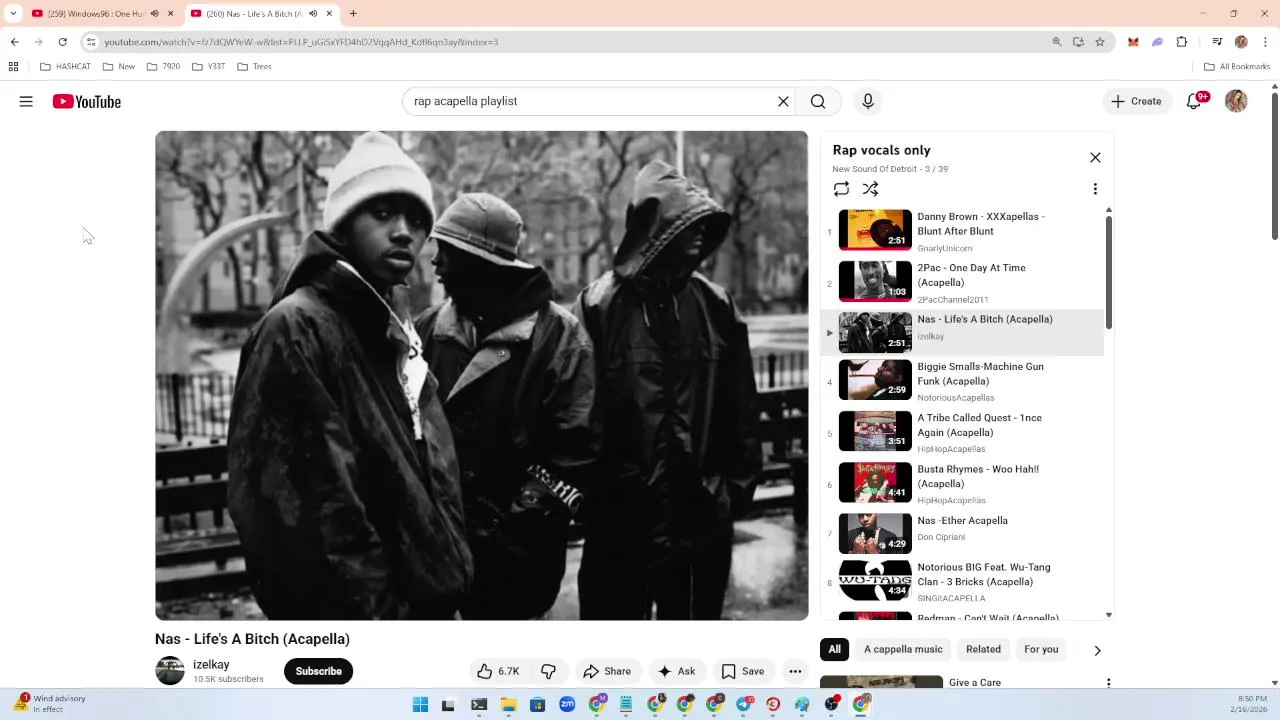
Task: Toggle shuffle playlist
Action: click(870, 189)
